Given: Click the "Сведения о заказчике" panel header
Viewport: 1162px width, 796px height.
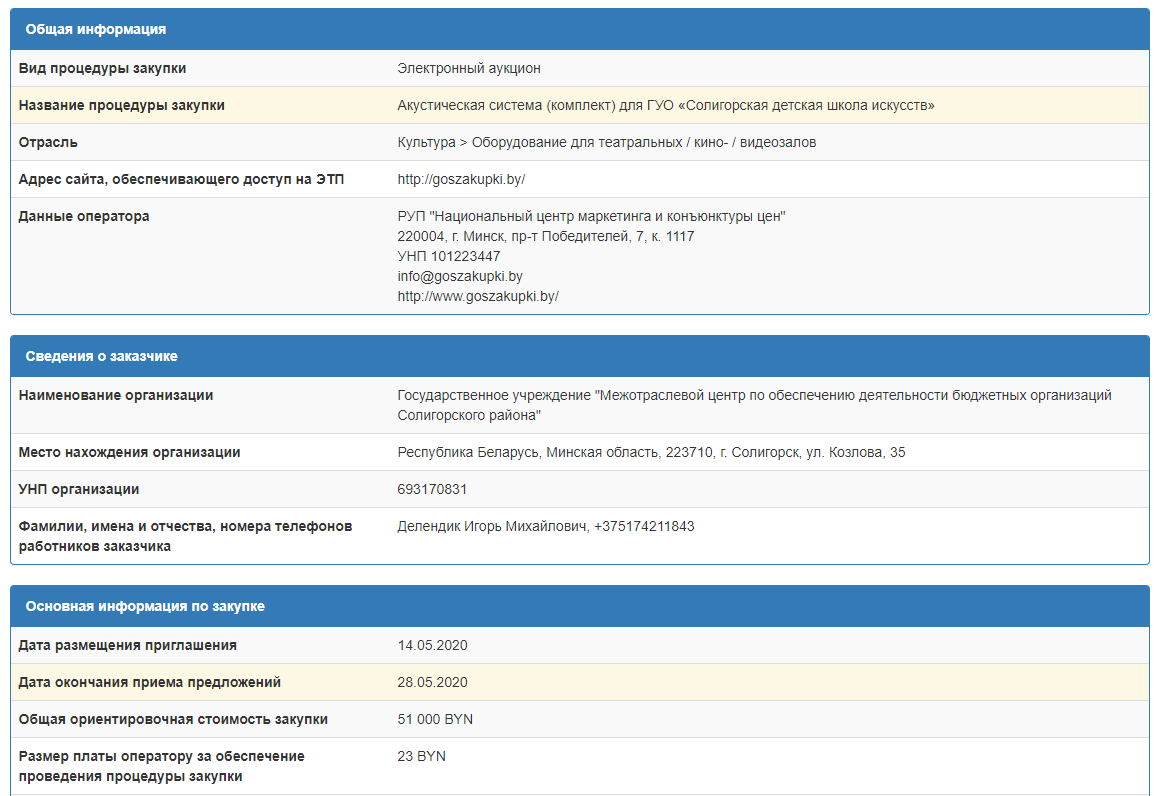Looking at the screenshot, I should pyautogui.click(x=102, y=356).
